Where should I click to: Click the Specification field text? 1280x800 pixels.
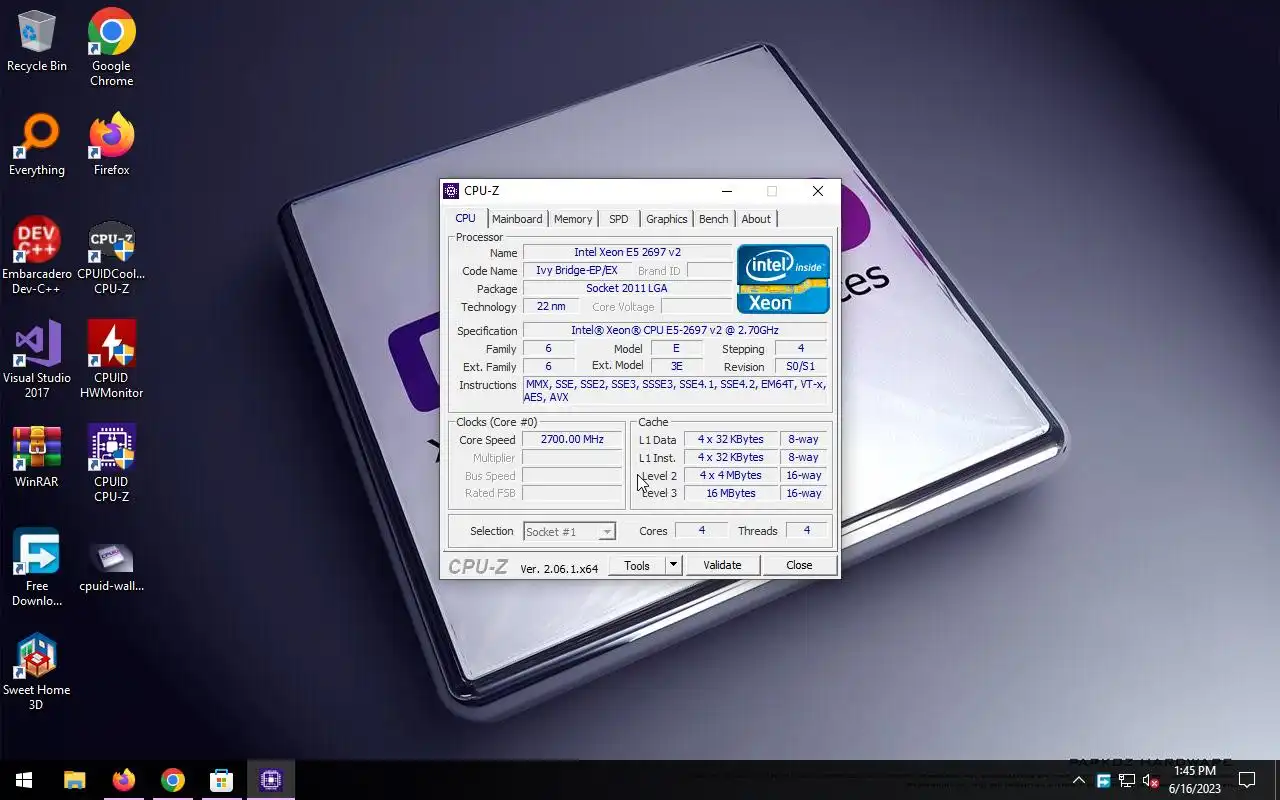pyautogui.click(x=675, y=331)
